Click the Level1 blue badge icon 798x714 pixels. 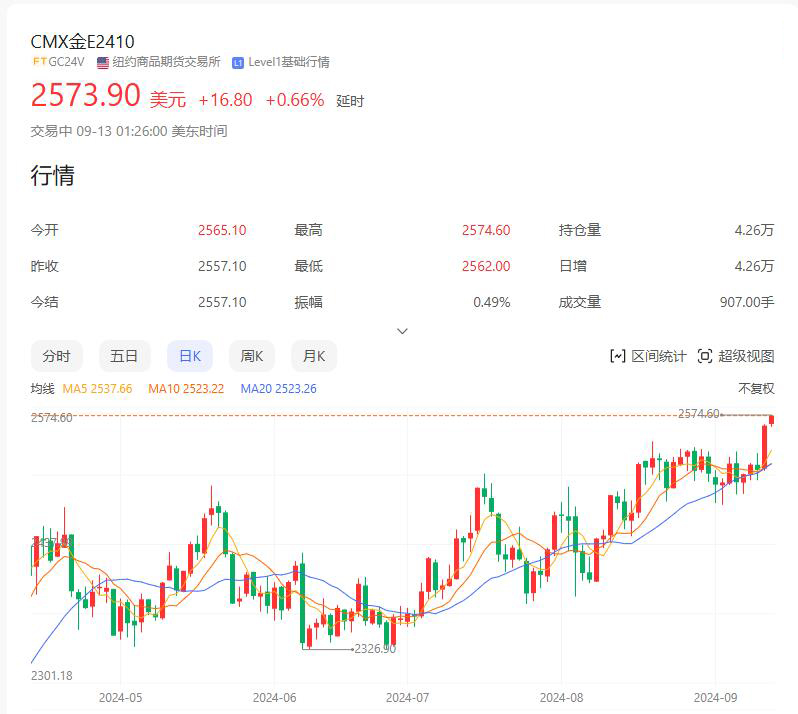coord(238,62)
